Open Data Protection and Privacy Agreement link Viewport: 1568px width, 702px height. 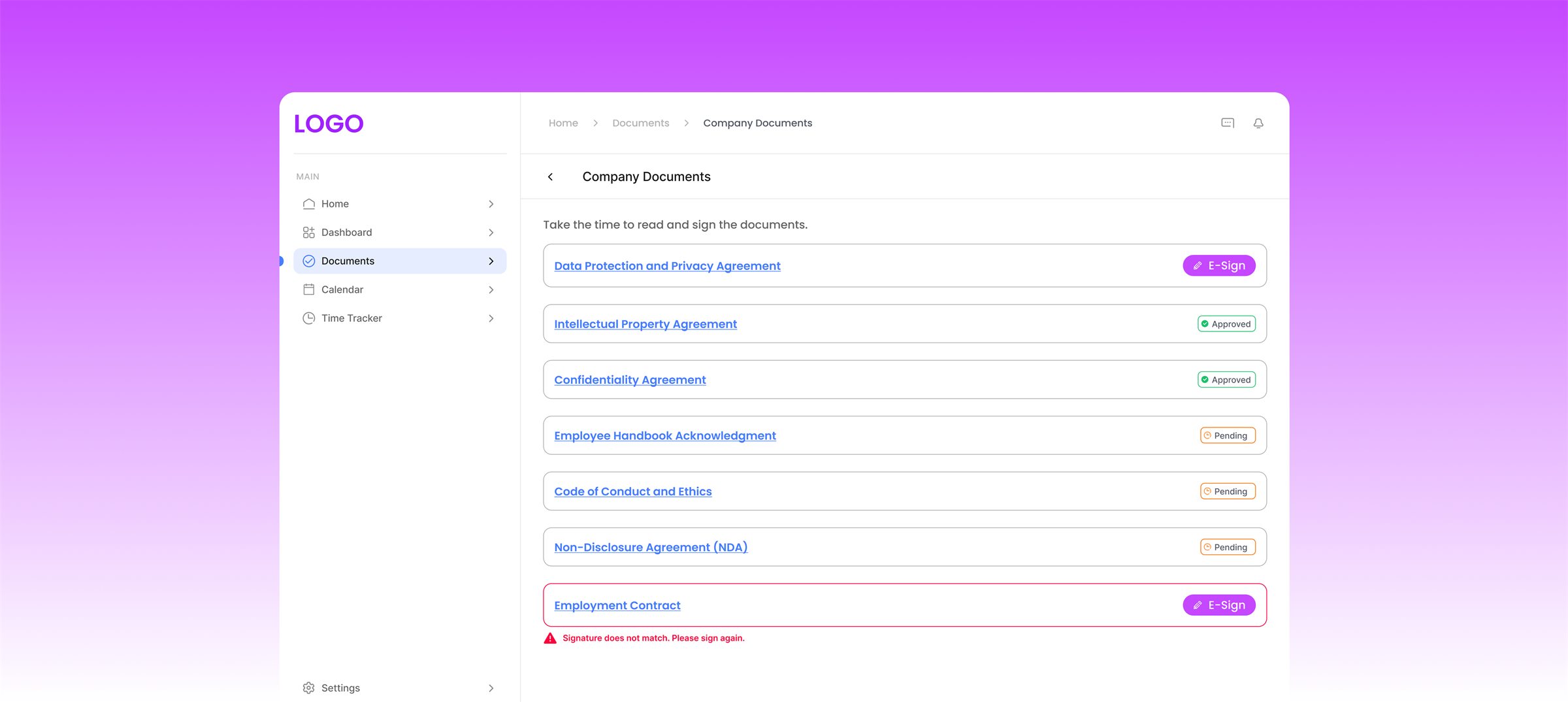[667, 266]
